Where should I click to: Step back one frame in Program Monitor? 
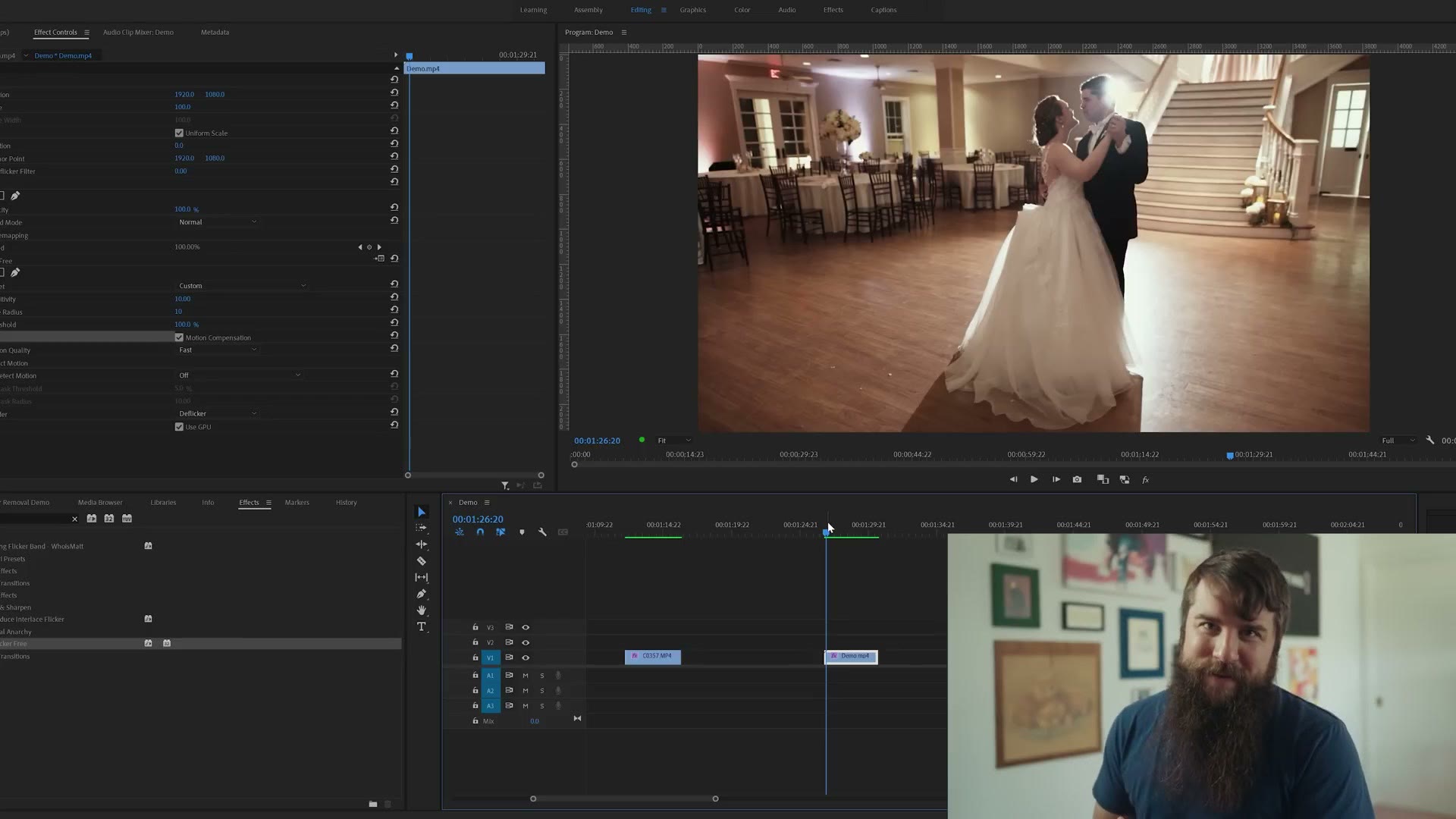click(1013, 479)
